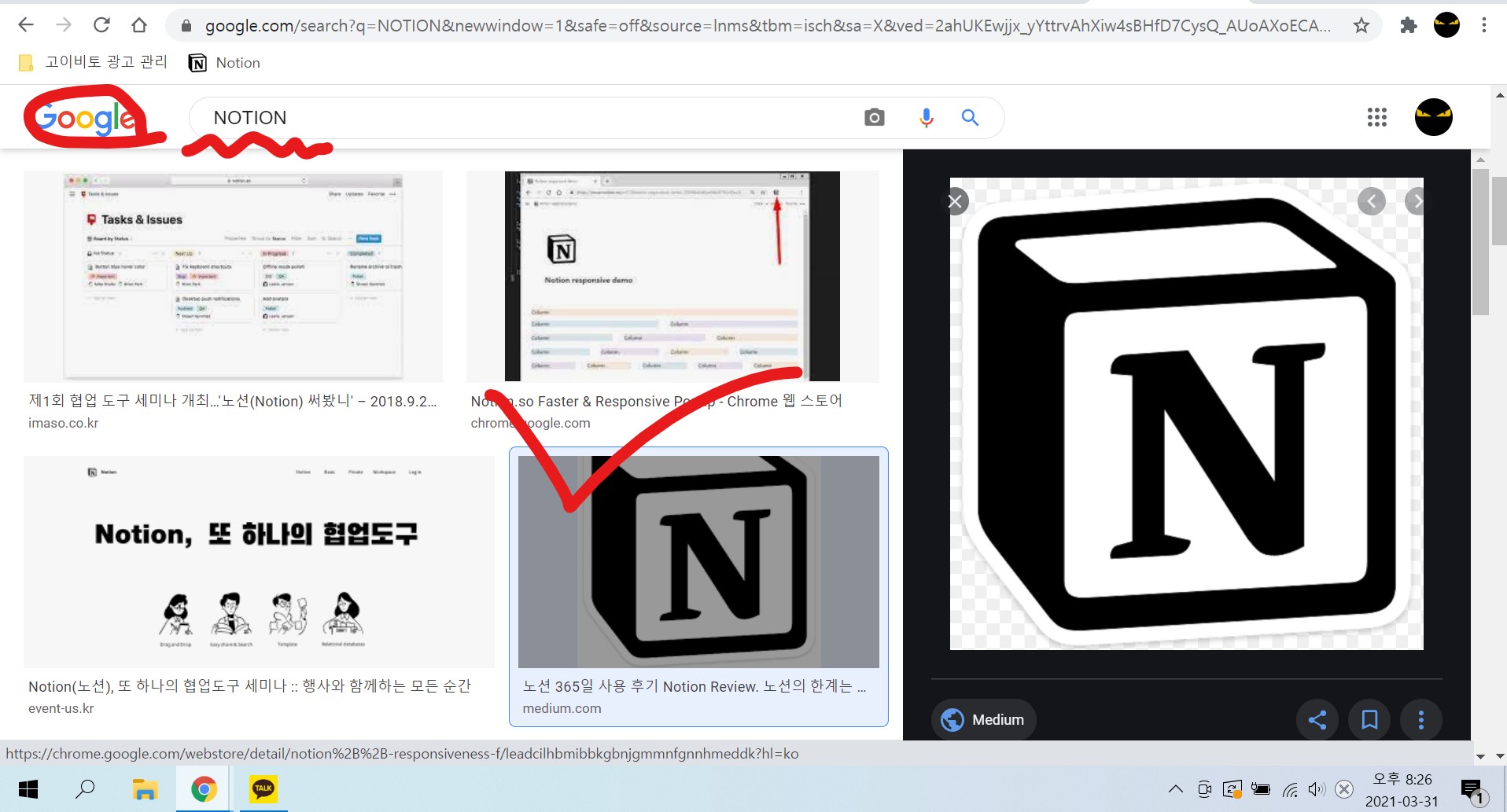The image size is (1507, 812).
Task: Search by image with the camera icon
Action: pos(874,118)
